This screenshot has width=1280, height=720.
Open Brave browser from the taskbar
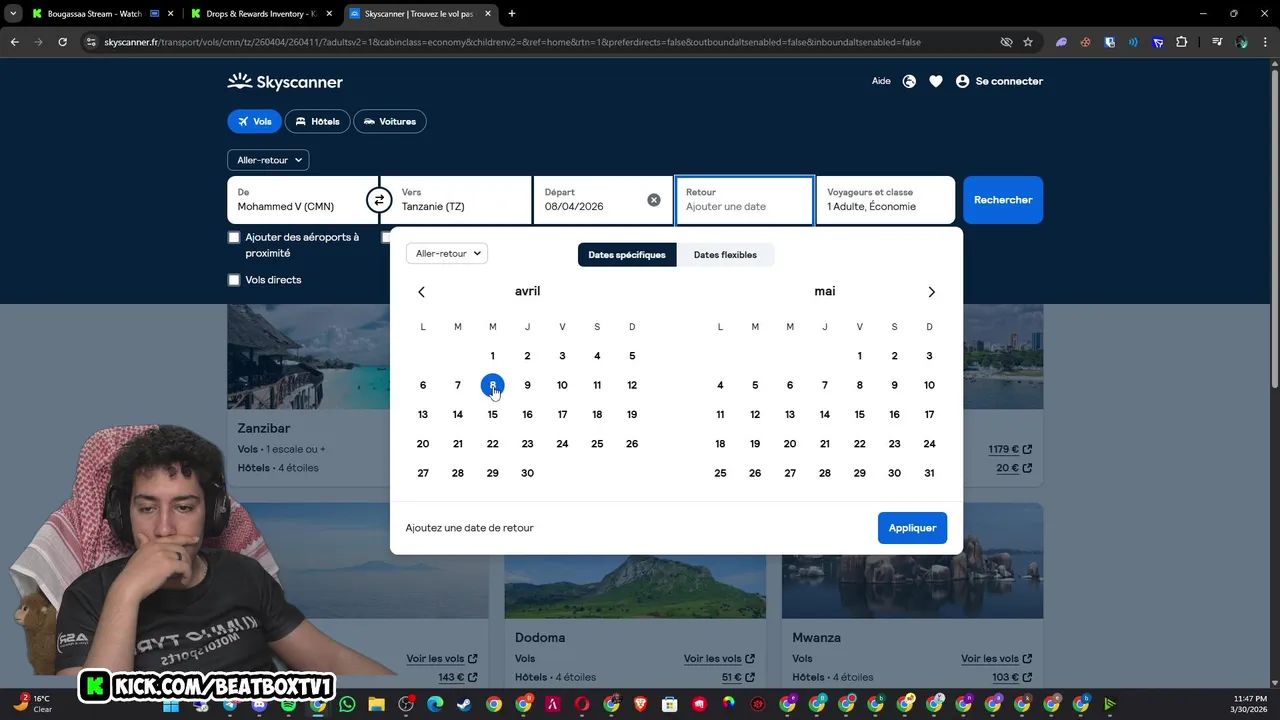pos(640,704)
